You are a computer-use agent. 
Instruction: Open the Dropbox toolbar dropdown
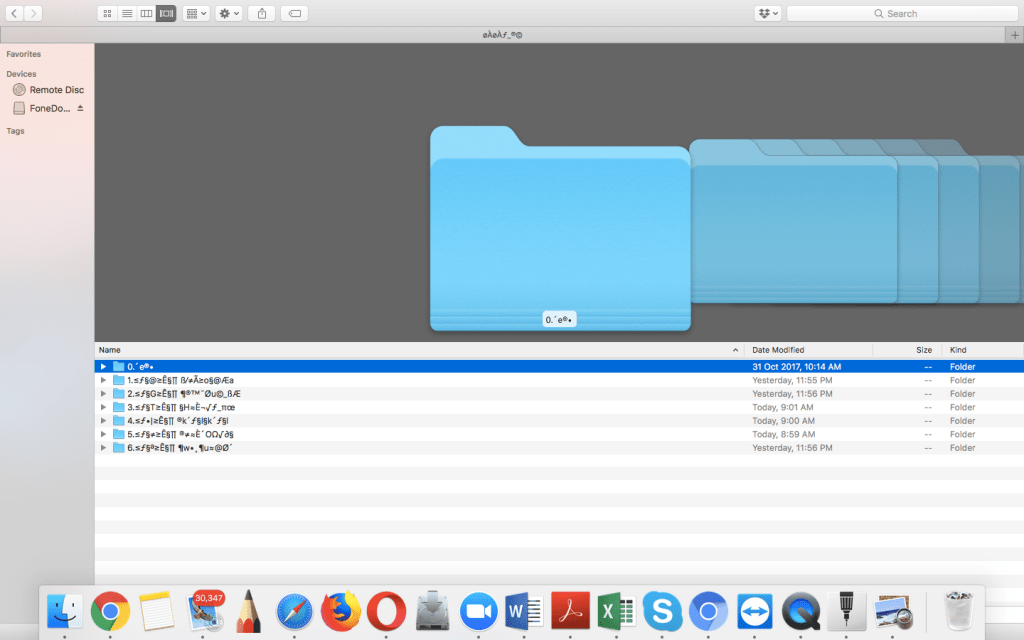click(x=767, y=13)
